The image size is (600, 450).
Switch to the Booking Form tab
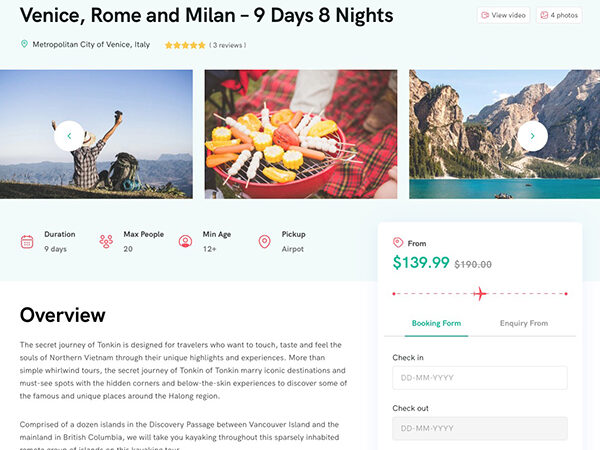click(x=436, y=323)
